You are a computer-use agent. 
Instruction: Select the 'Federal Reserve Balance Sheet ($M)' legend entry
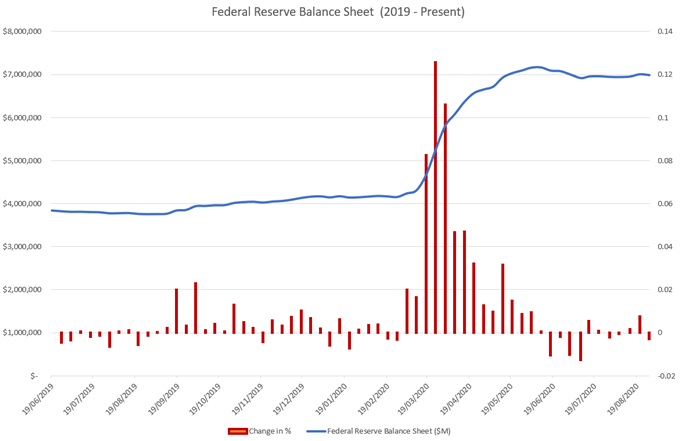click(379, 431)
